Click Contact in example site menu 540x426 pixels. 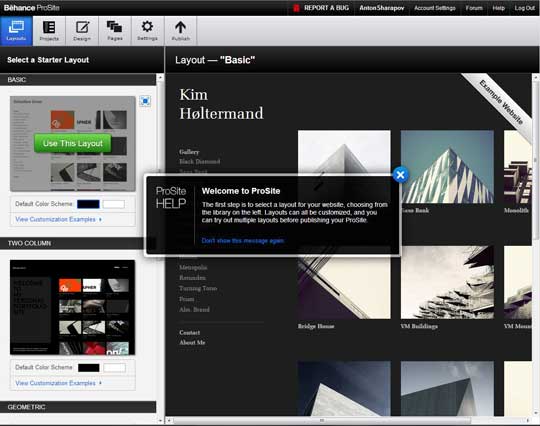click(189, 332)
